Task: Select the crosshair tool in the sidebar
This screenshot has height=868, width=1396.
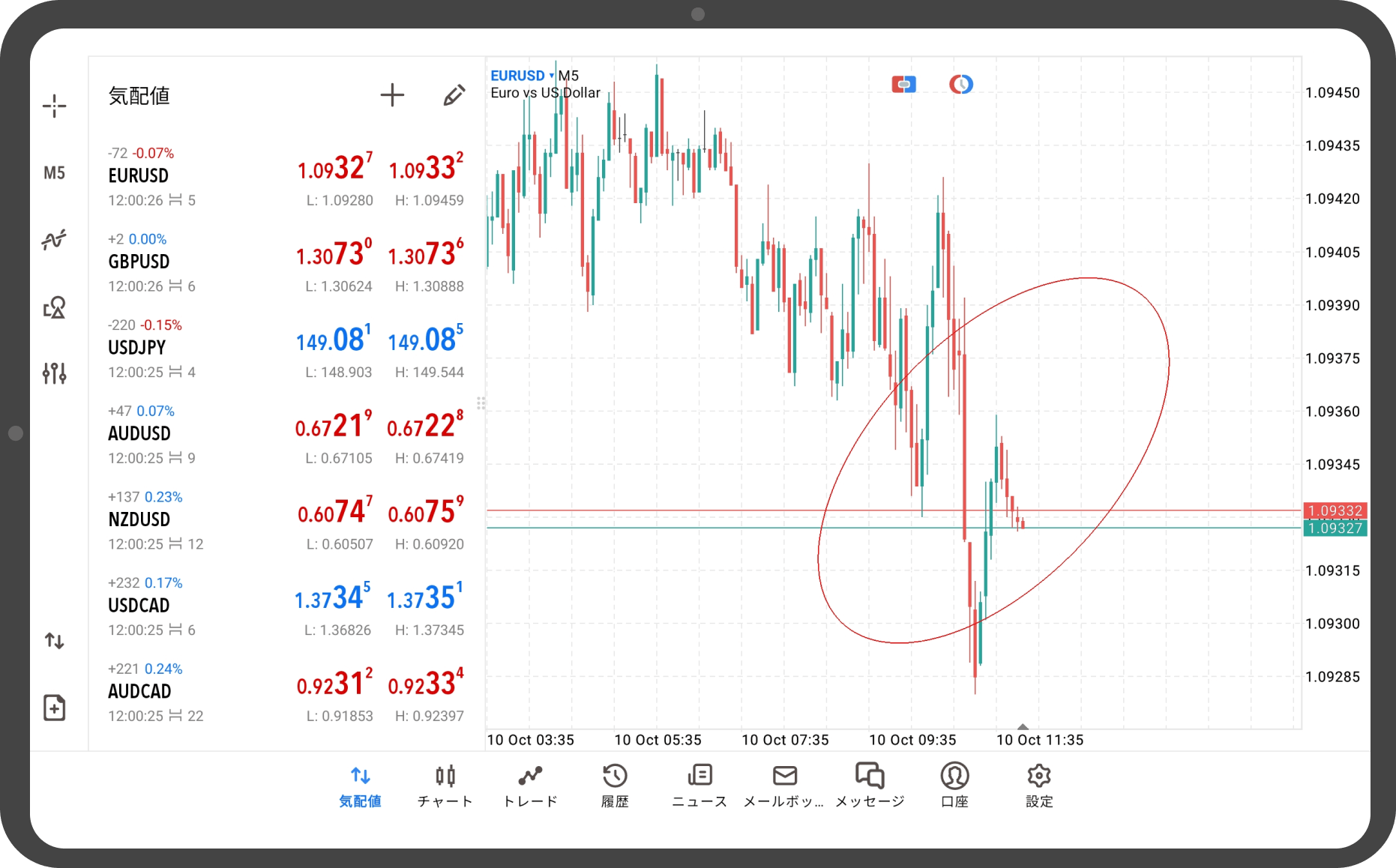Action: 54,106
